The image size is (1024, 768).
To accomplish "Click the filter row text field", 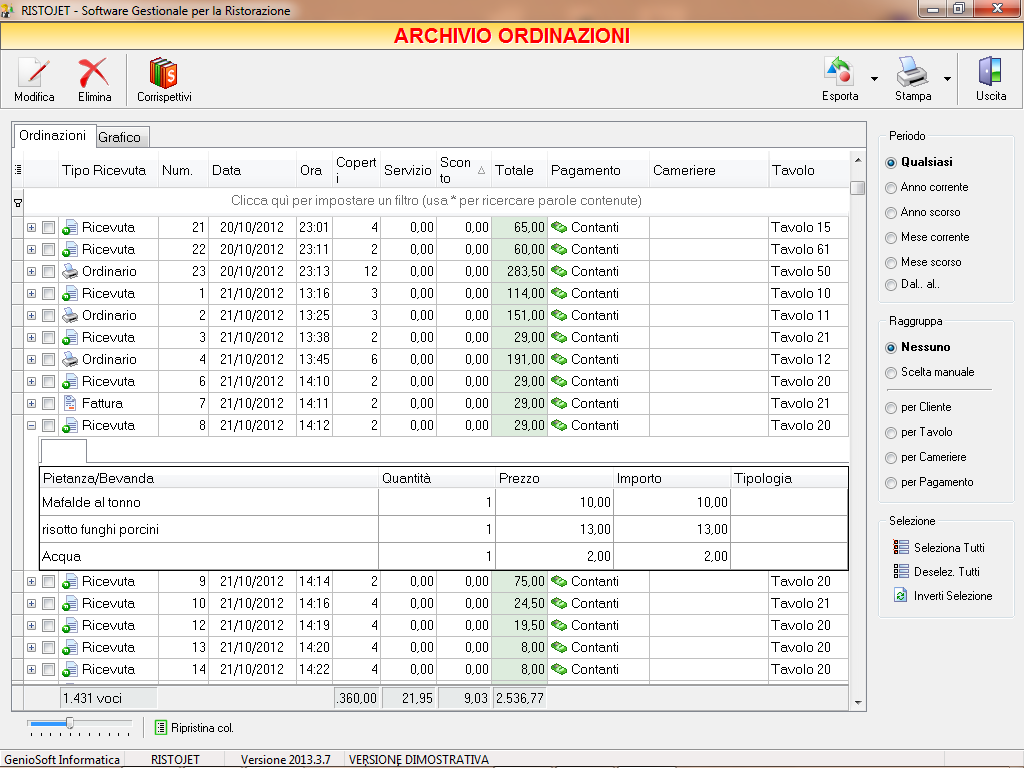I will (436, 200).
